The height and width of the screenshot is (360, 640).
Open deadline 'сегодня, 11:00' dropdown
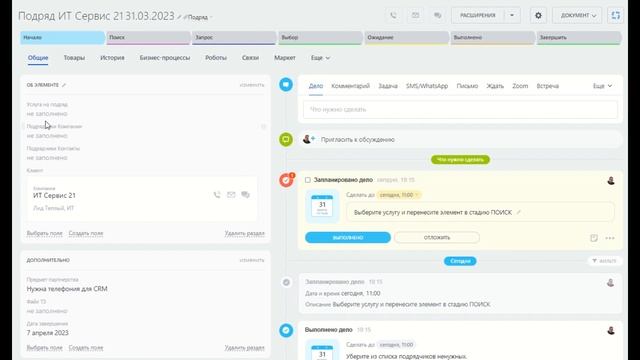click(x=399, y=195)
